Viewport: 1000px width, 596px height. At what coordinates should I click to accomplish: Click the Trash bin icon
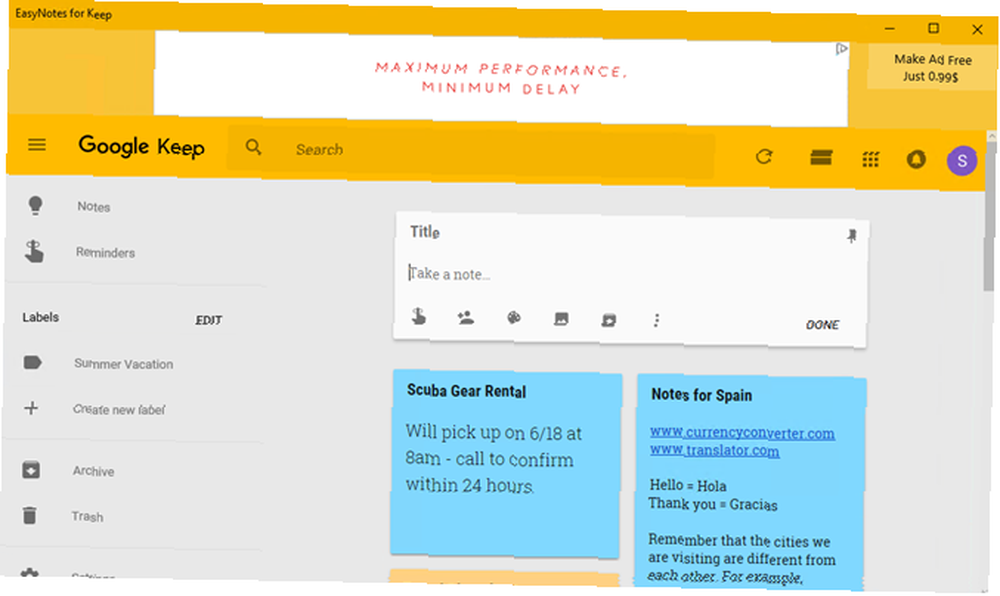point(29,515)
